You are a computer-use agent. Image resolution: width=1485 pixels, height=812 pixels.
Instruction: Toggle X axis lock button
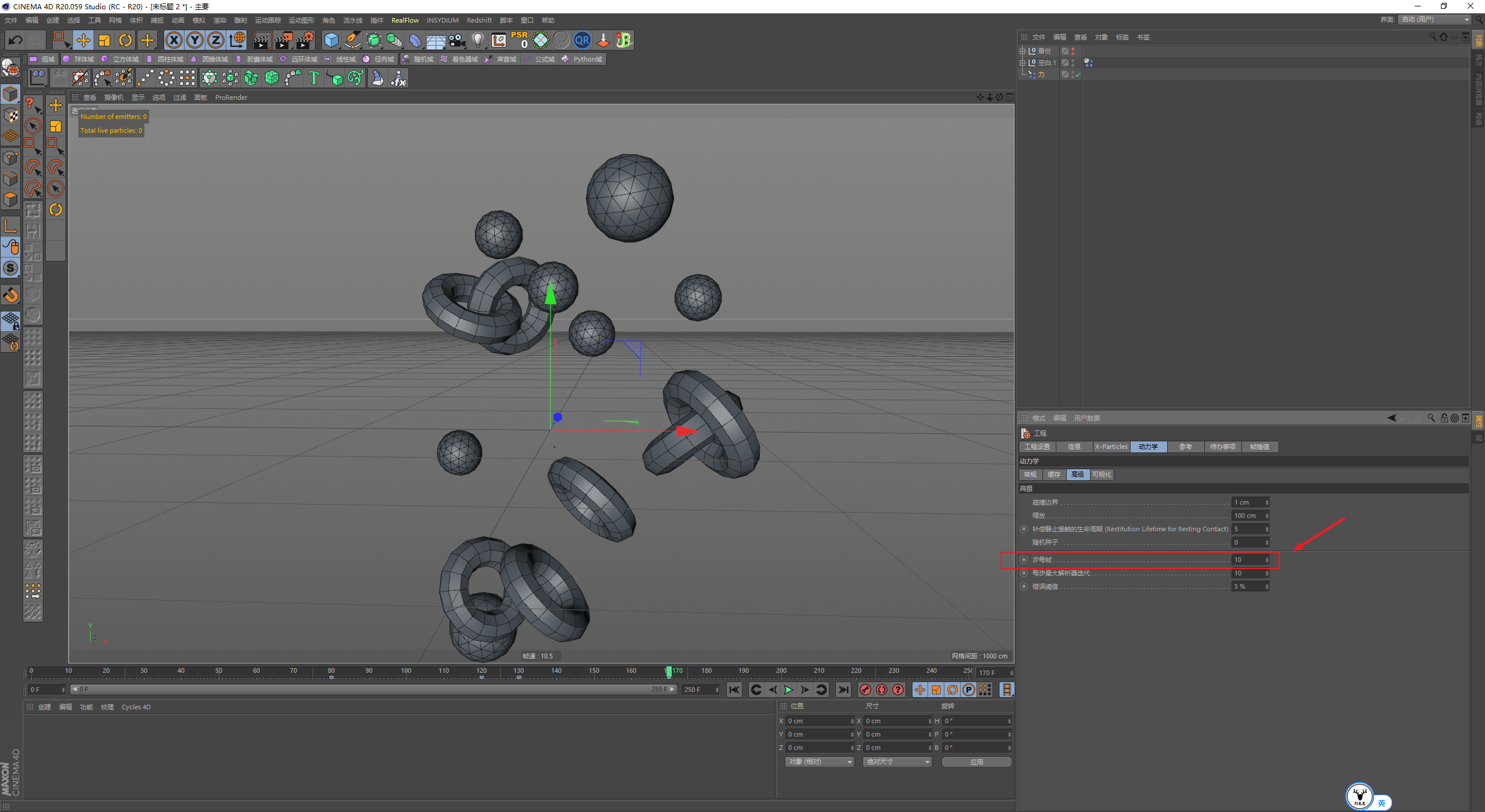pos(173,40)
